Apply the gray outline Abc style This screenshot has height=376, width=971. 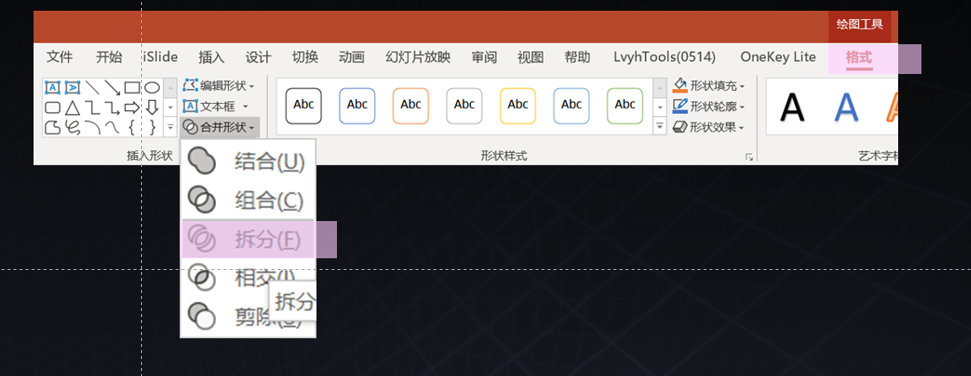464,106
